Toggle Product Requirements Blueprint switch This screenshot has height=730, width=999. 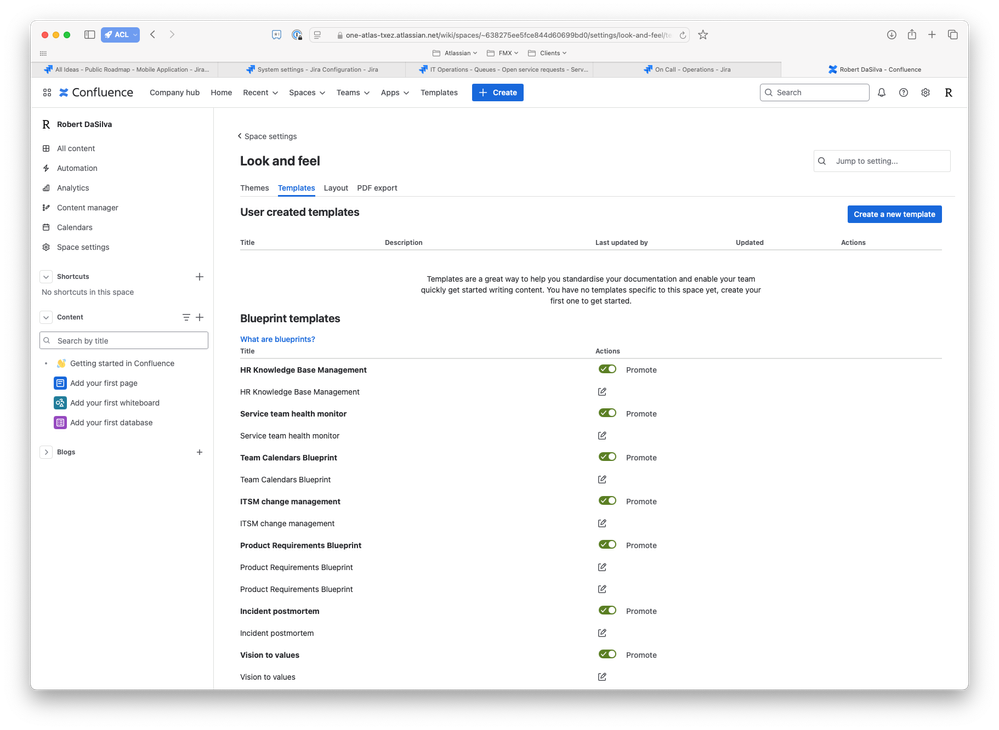coord(607,545)
